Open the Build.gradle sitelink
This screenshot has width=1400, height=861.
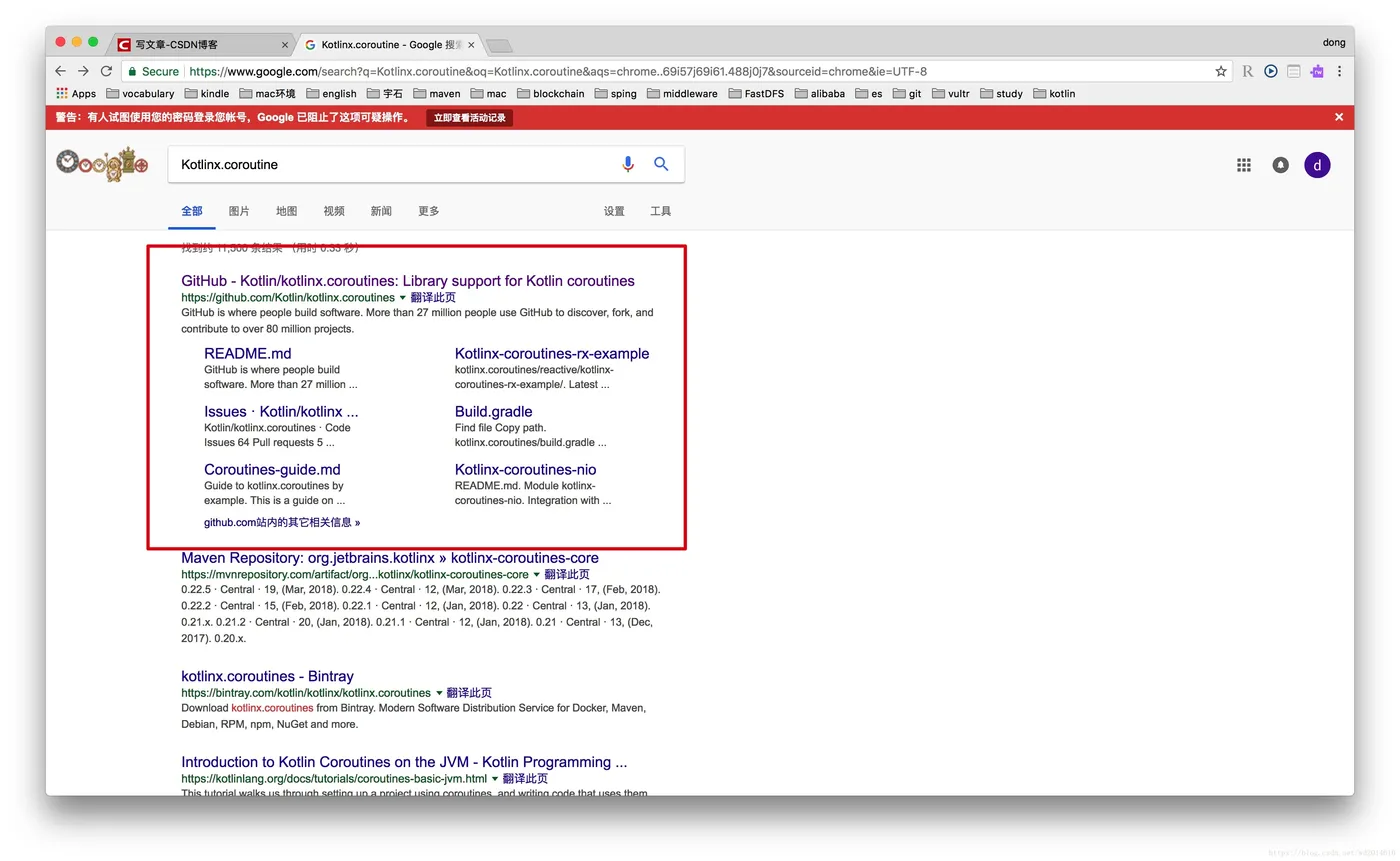coord(493,412)
